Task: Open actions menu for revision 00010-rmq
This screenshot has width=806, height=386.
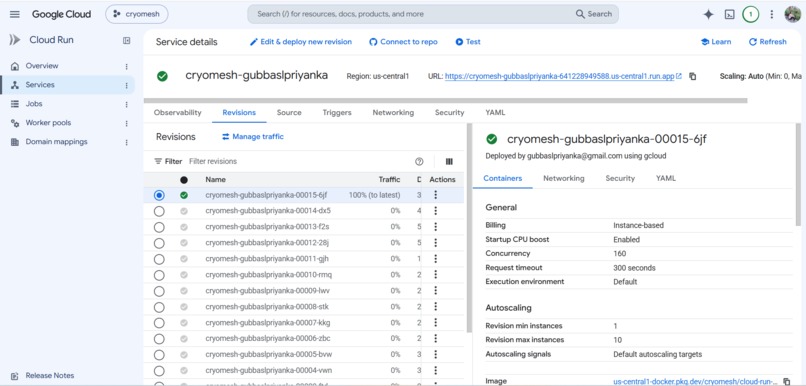Action: [x=435, y=274]
